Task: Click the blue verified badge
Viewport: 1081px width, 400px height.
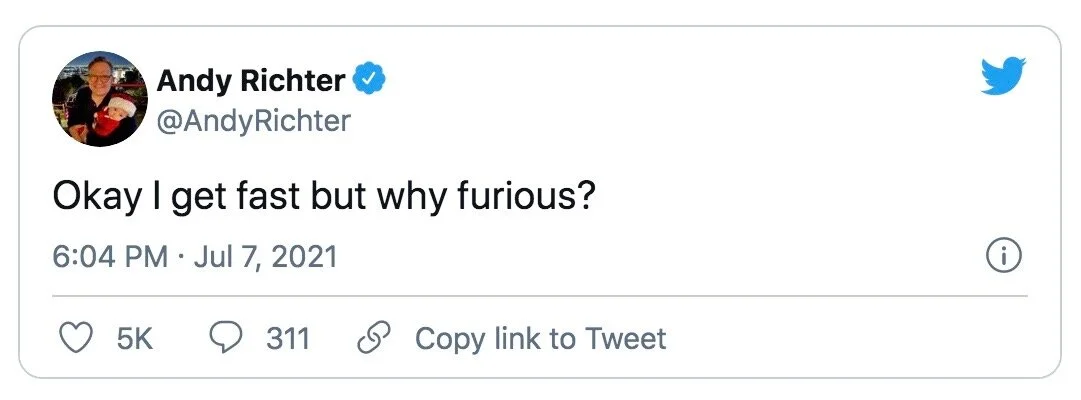Action: (369, 80)
